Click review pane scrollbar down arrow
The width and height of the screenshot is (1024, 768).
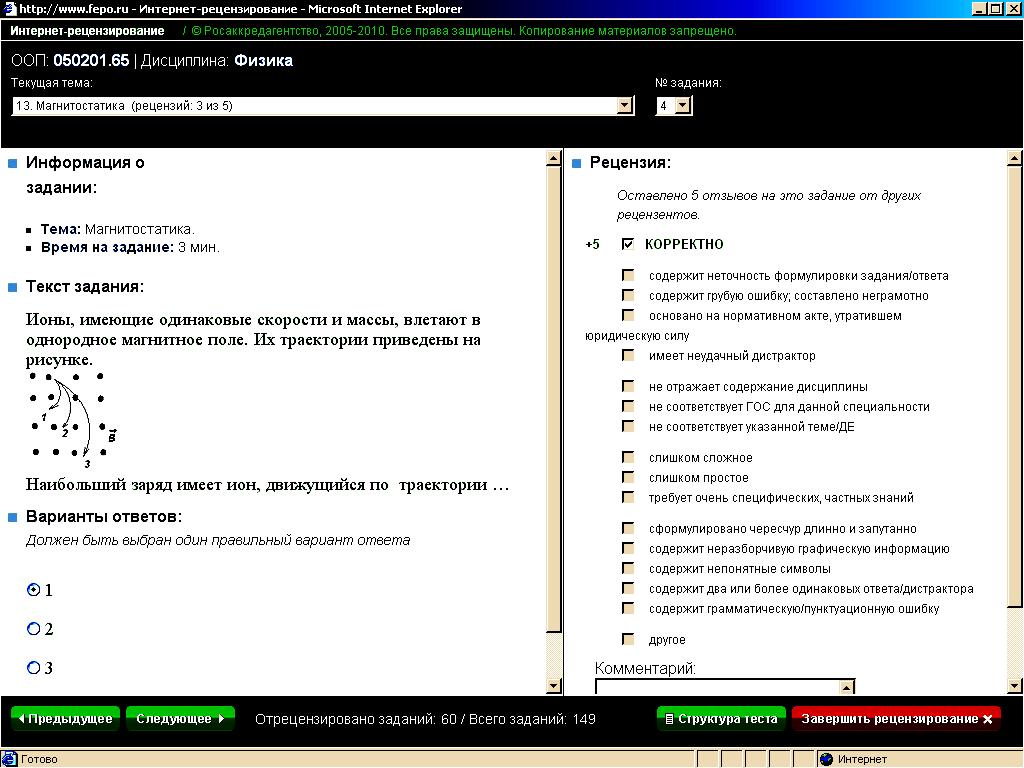point(1014,686)
